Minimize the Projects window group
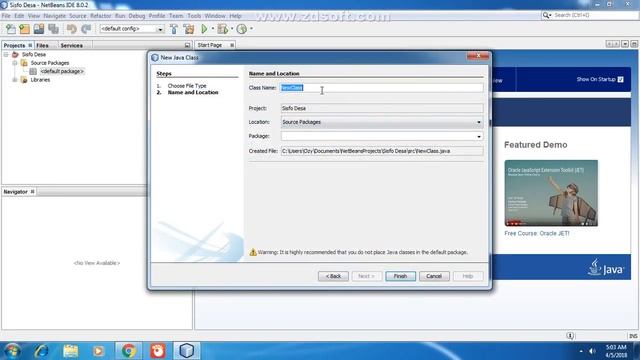The image size is (640, 360). click(187, 45)
